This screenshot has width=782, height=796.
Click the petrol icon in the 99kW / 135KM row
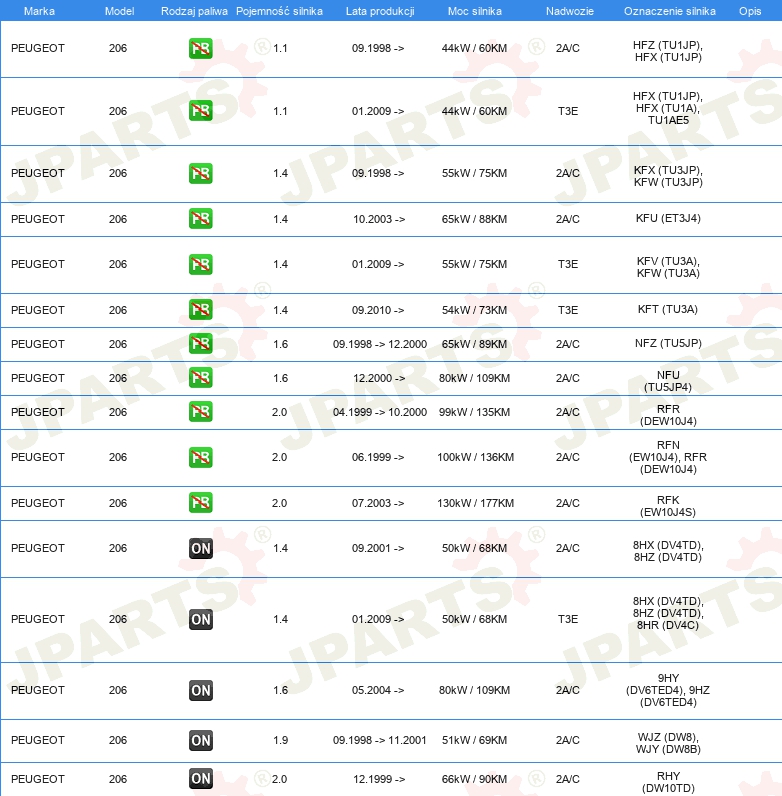[201, 412]
